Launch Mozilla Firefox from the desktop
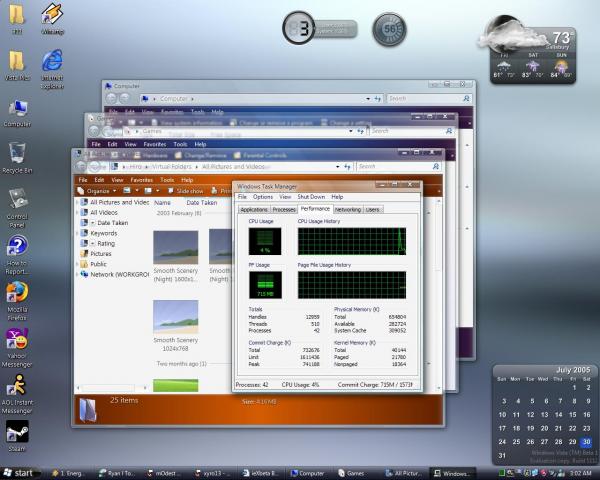The height and width of the screenshot is (480, 600). pyautogui.click(x=17, y=293)
